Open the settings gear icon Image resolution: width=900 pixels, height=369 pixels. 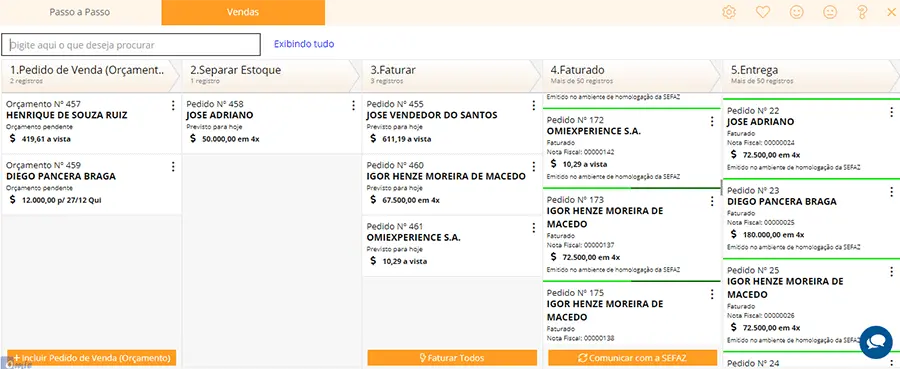coord(729,12)
